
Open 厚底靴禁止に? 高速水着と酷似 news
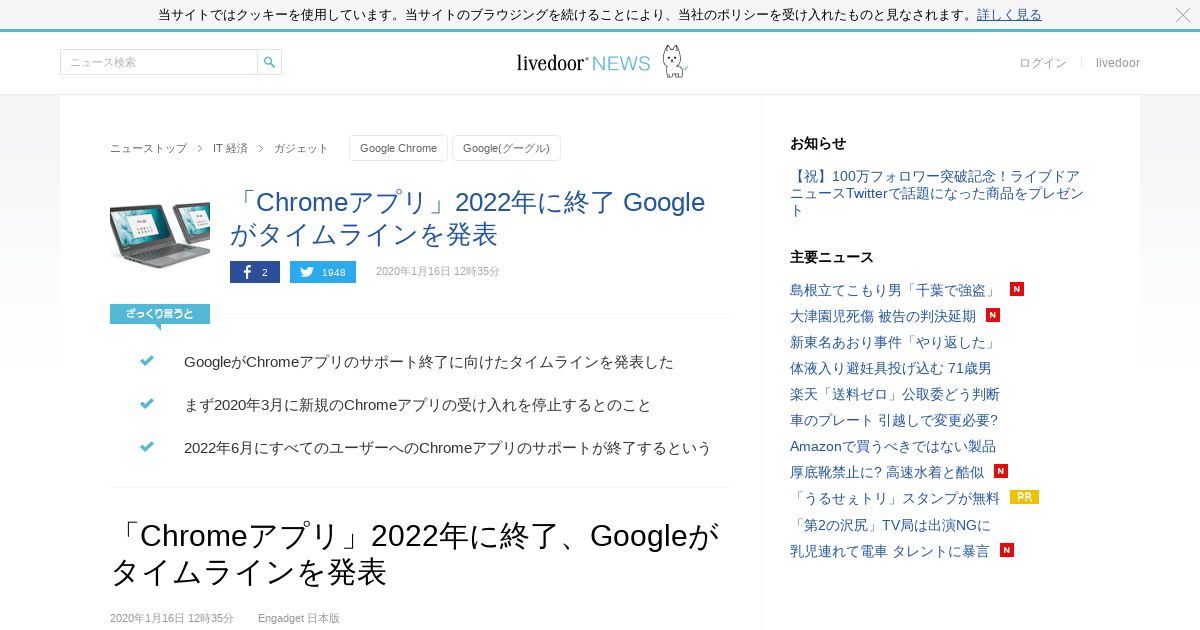(887, 472)
